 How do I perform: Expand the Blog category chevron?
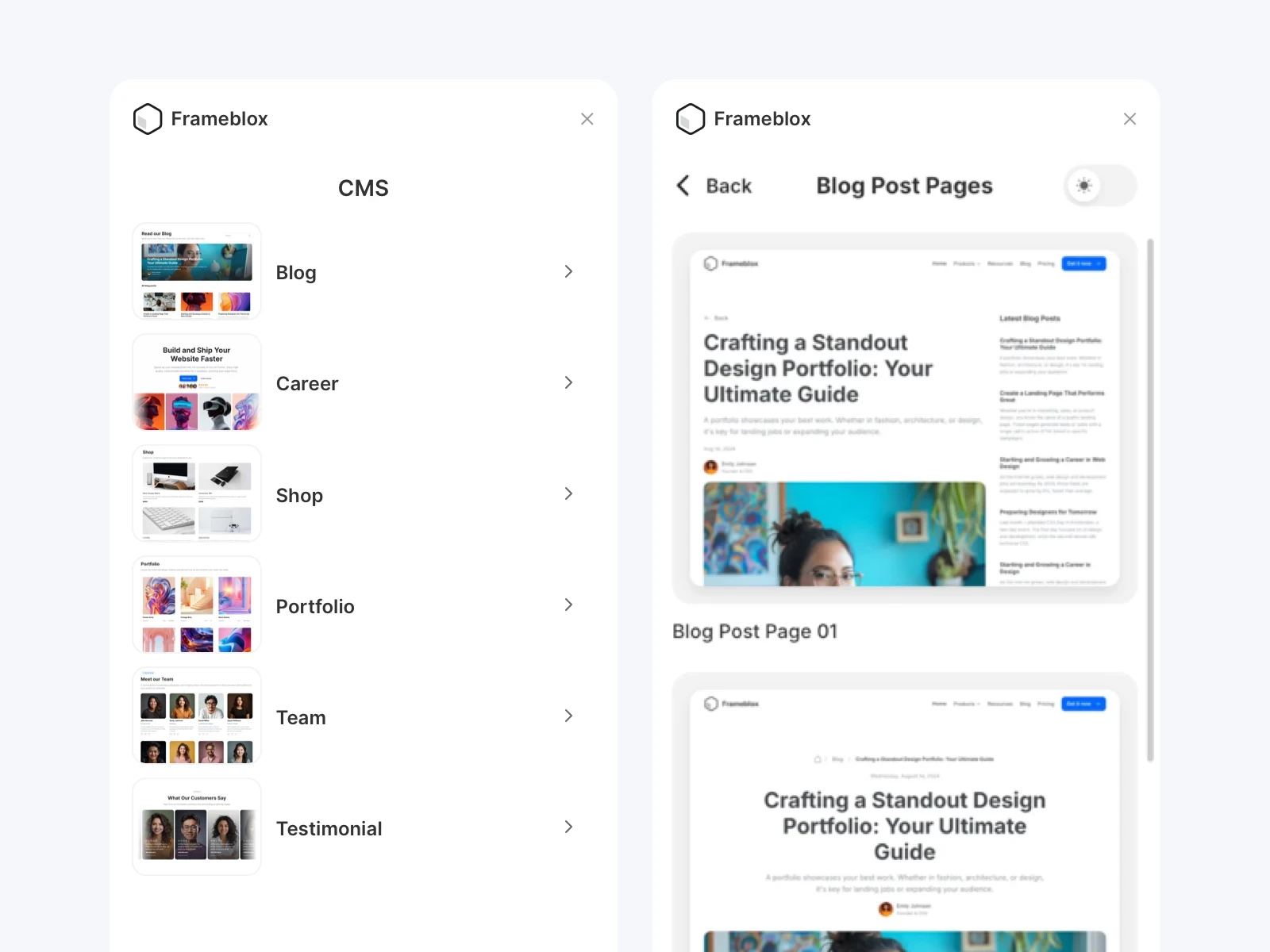click(x=568, y=271)
